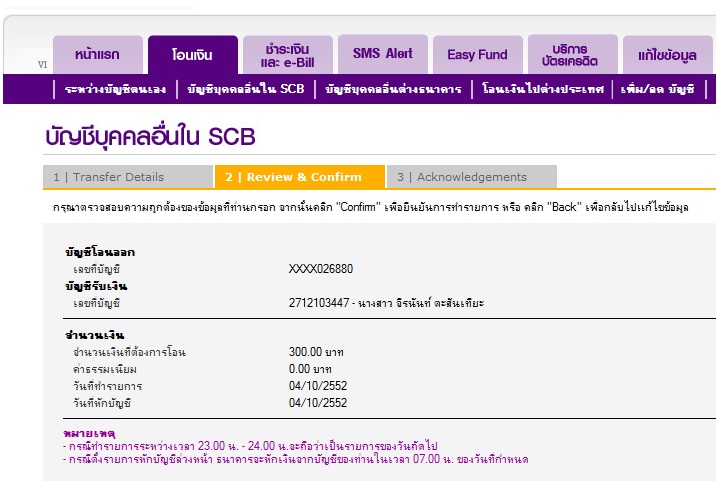Click the note mentioning 07.00 น.

[295, 459]
